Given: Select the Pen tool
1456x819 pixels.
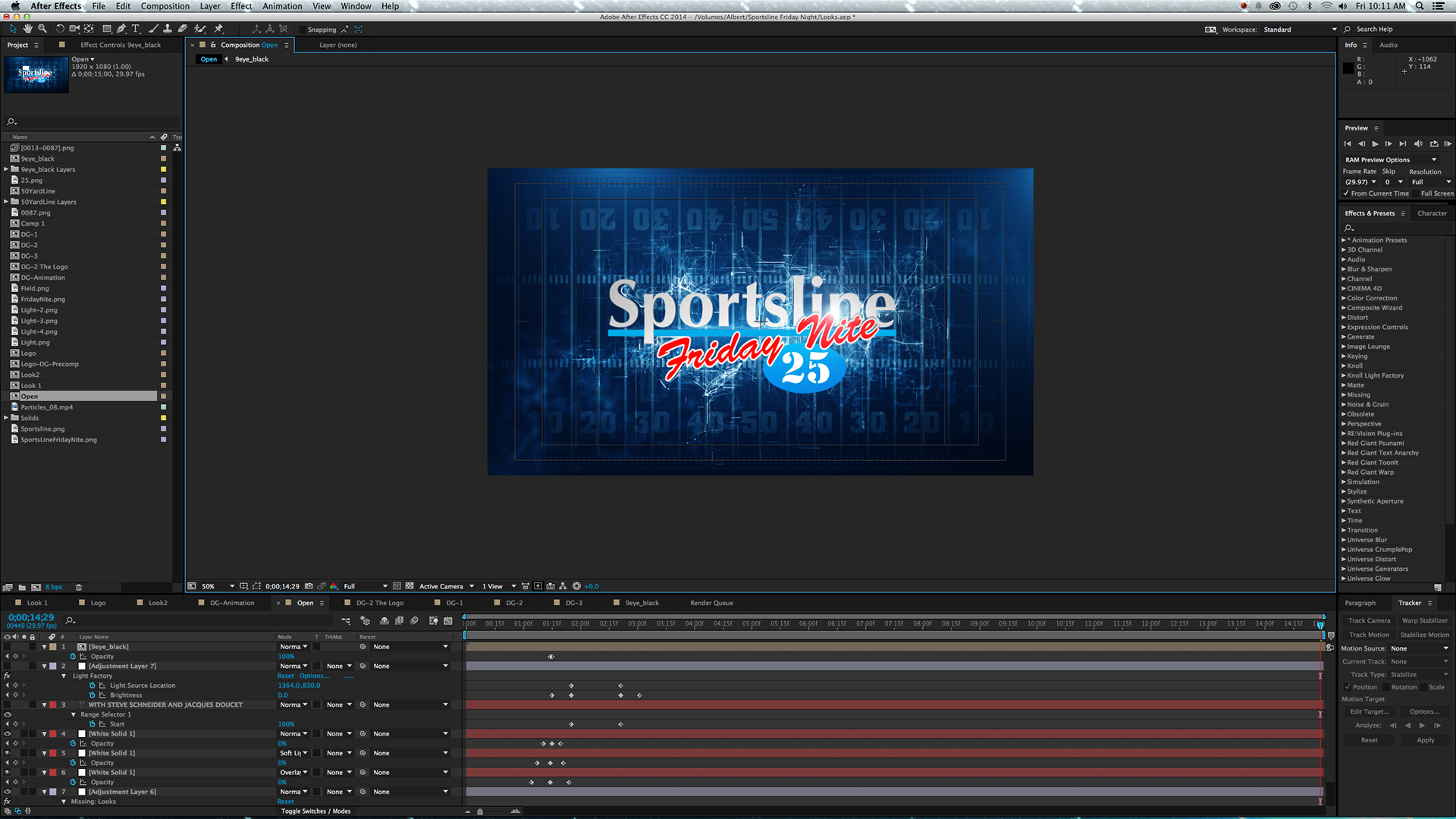Looking at the screenshot, I should tap(121, 29).
